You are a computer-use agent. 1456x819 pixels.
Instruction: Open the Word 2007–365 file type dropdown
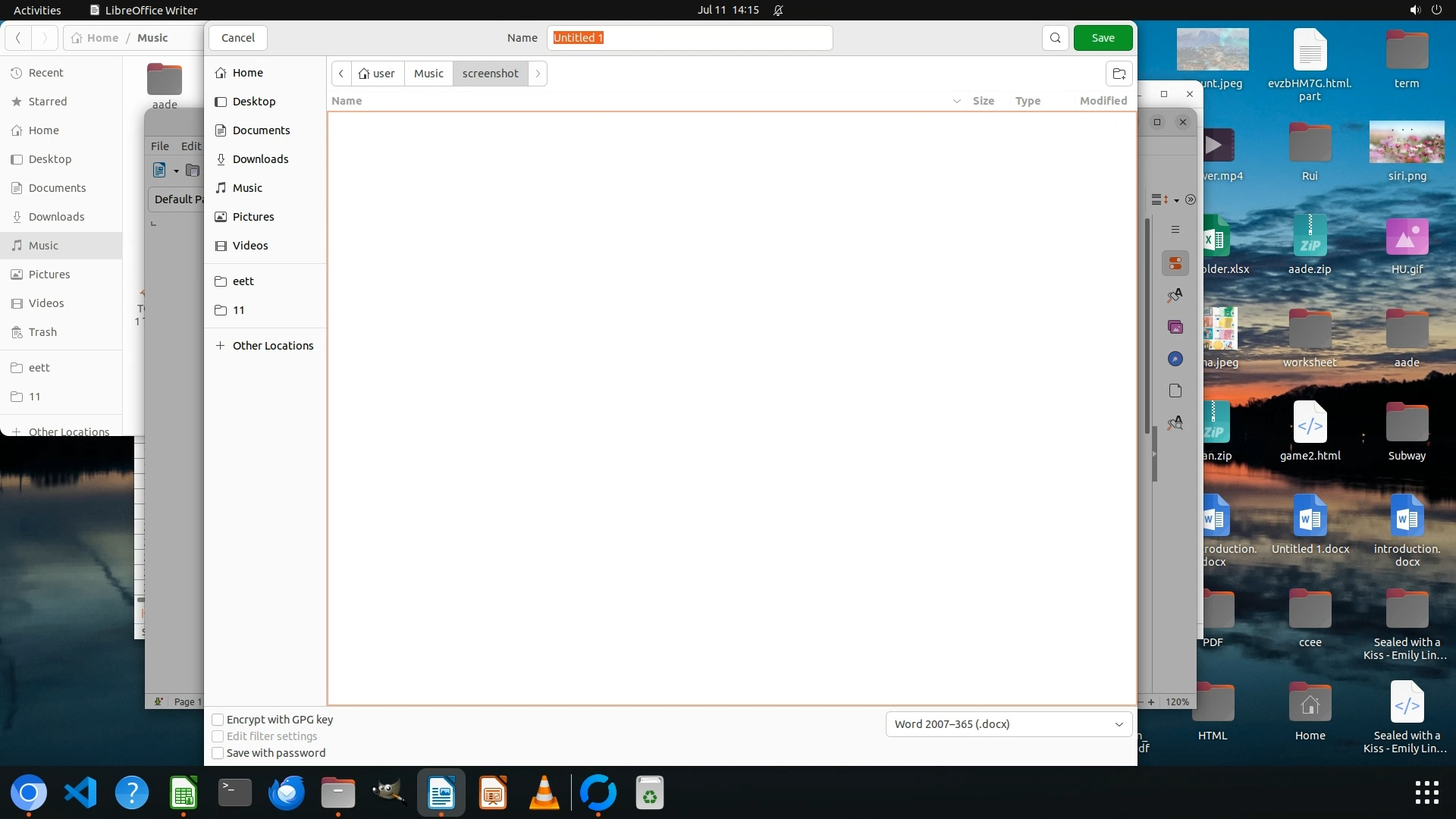tap(1008, 724)
